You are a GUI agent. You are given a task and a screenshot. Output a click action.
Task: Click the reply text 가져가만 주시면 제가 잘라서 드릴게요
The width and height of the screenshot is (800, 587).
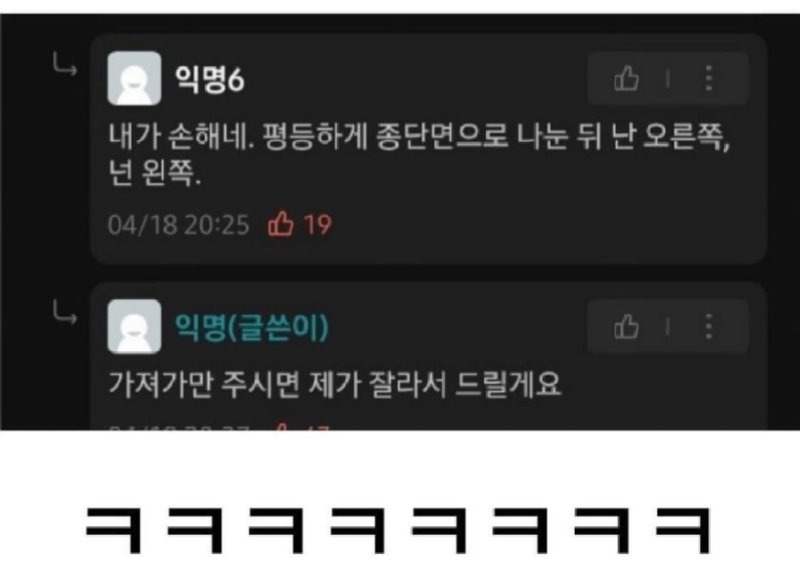[x=335, y=384]
